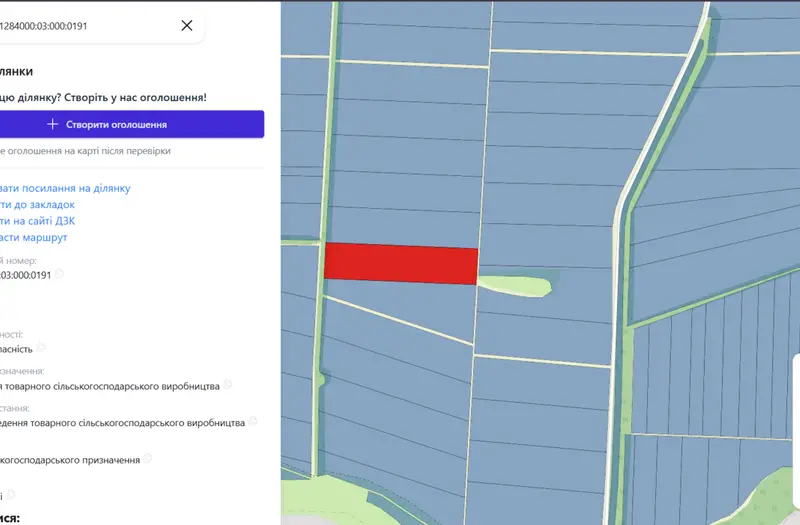
Task: Clear the cadastral number search with X
Action: pos(187,26)
